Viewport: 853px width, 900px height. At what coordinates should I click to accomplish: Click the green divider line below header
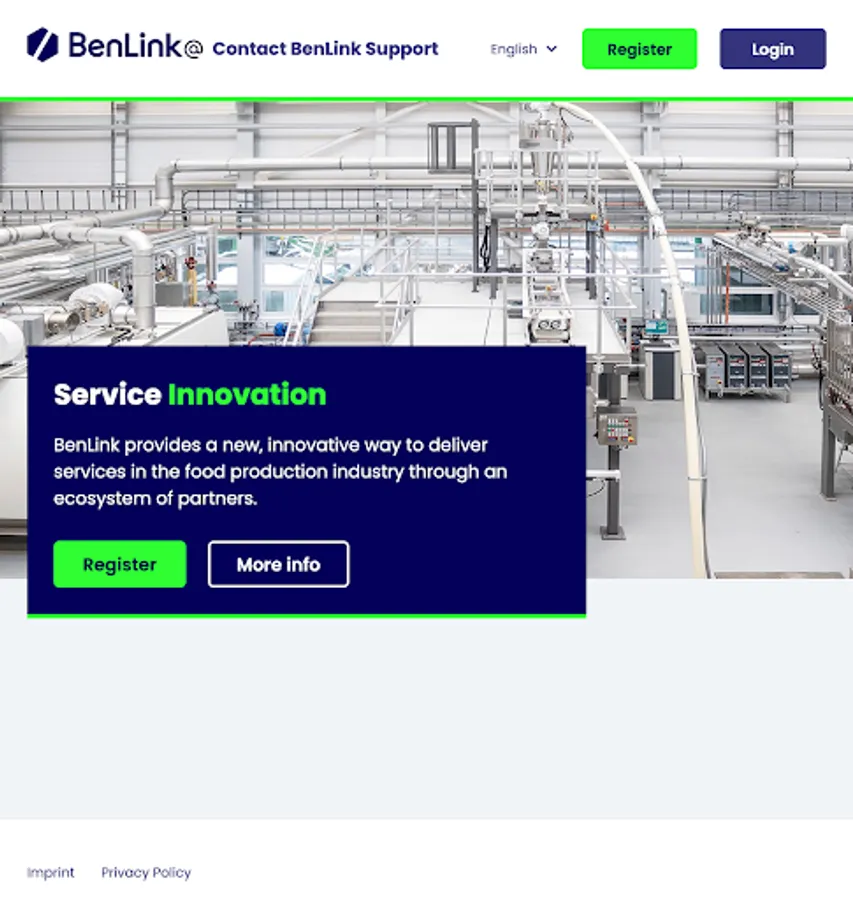coord(426,99)
